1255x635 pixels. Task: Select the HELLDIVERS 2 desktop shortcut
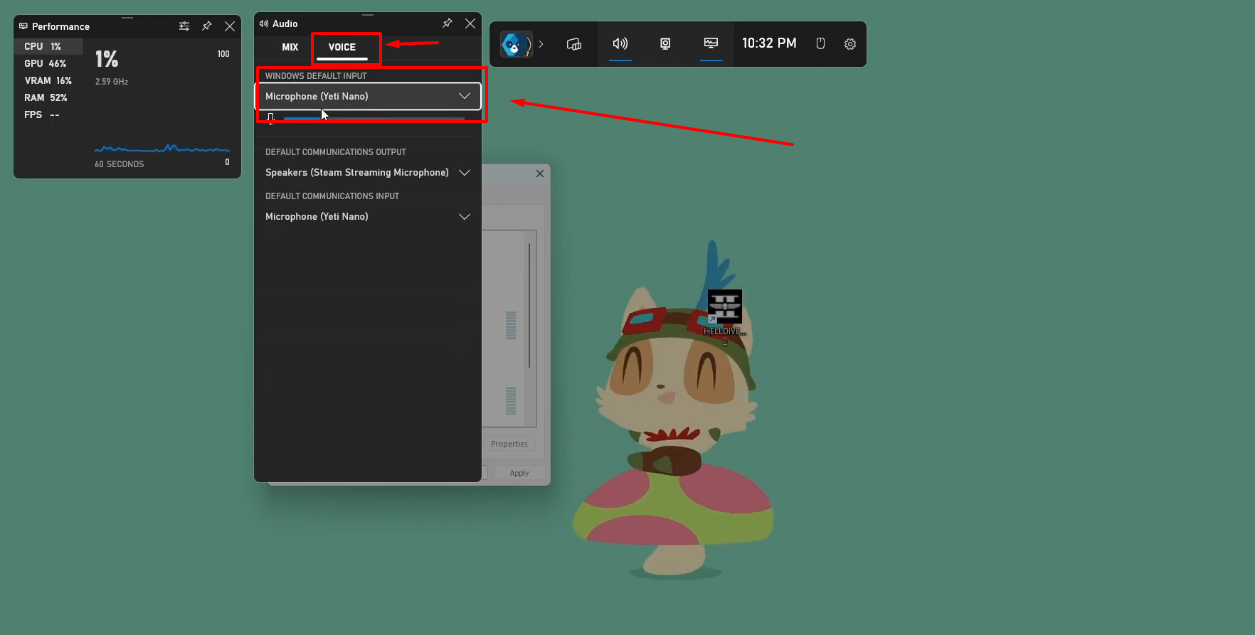725,317
